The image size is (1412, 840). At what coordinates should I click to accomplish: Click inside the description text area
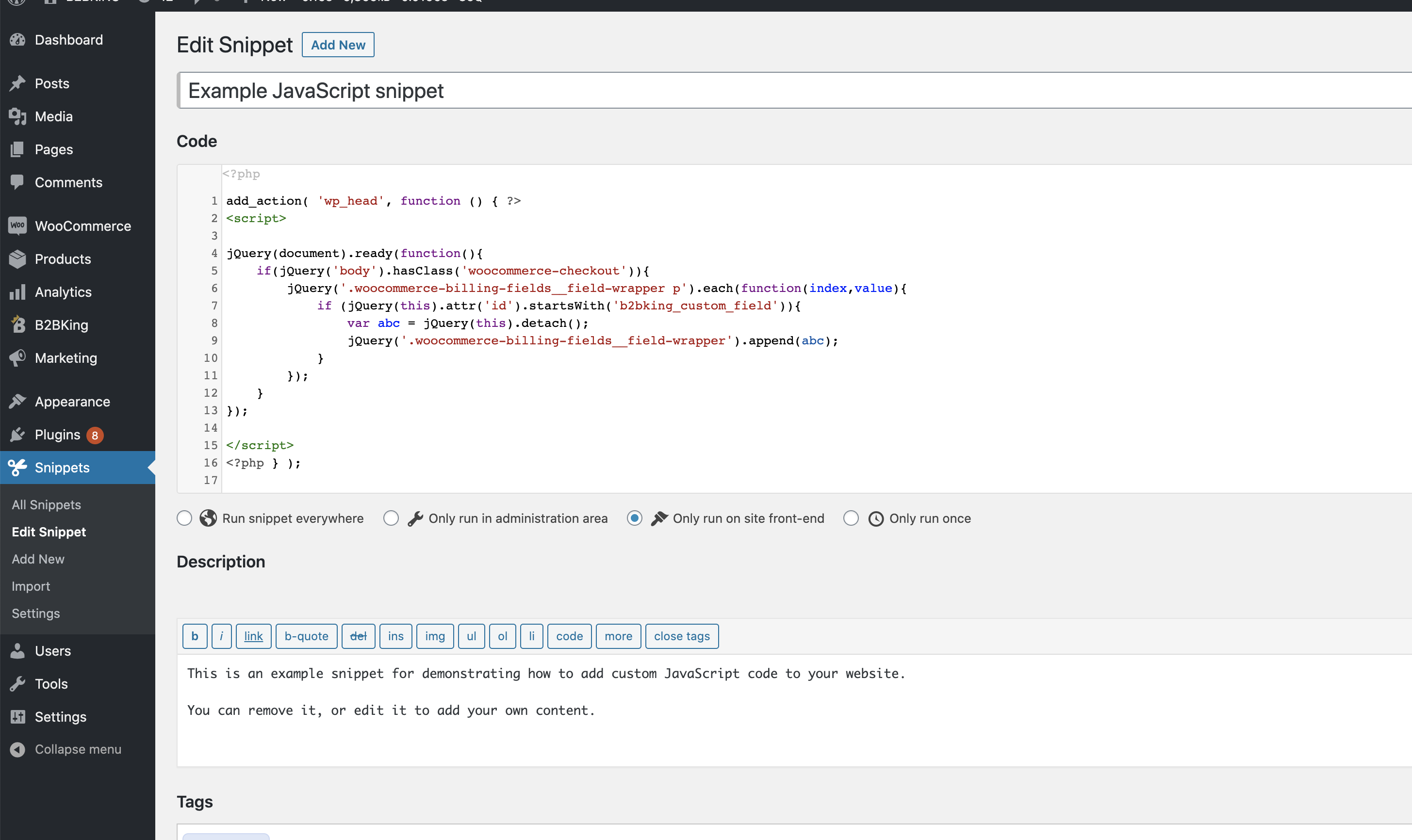(x=794, y=711)
